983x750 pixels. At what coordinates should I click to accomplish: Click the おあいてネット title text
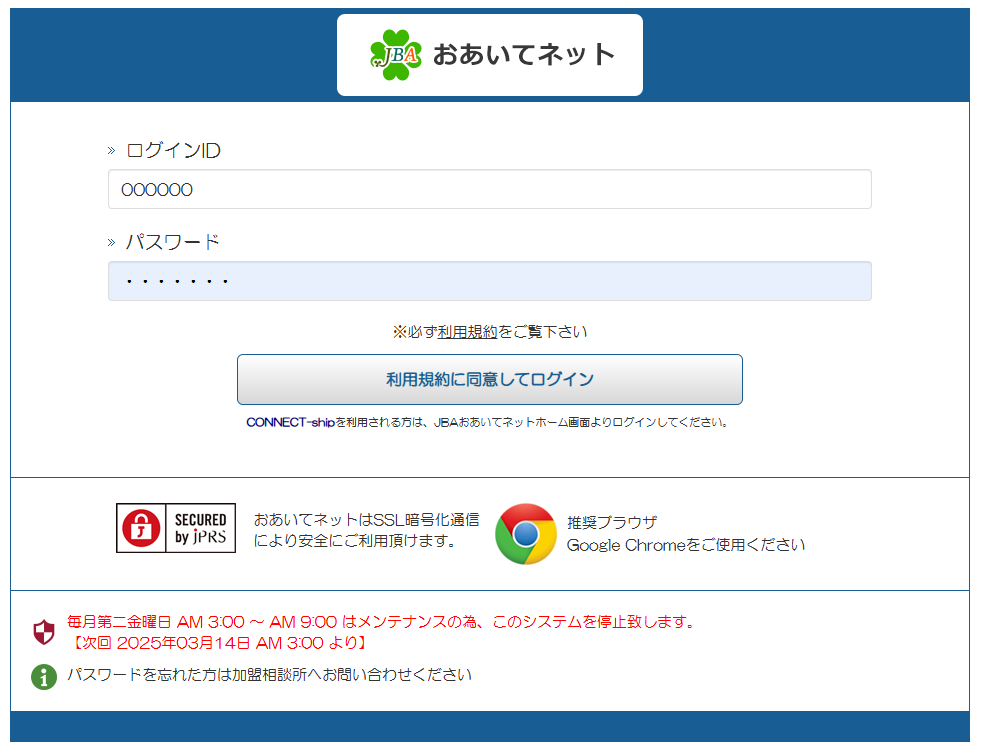(523, 54)
